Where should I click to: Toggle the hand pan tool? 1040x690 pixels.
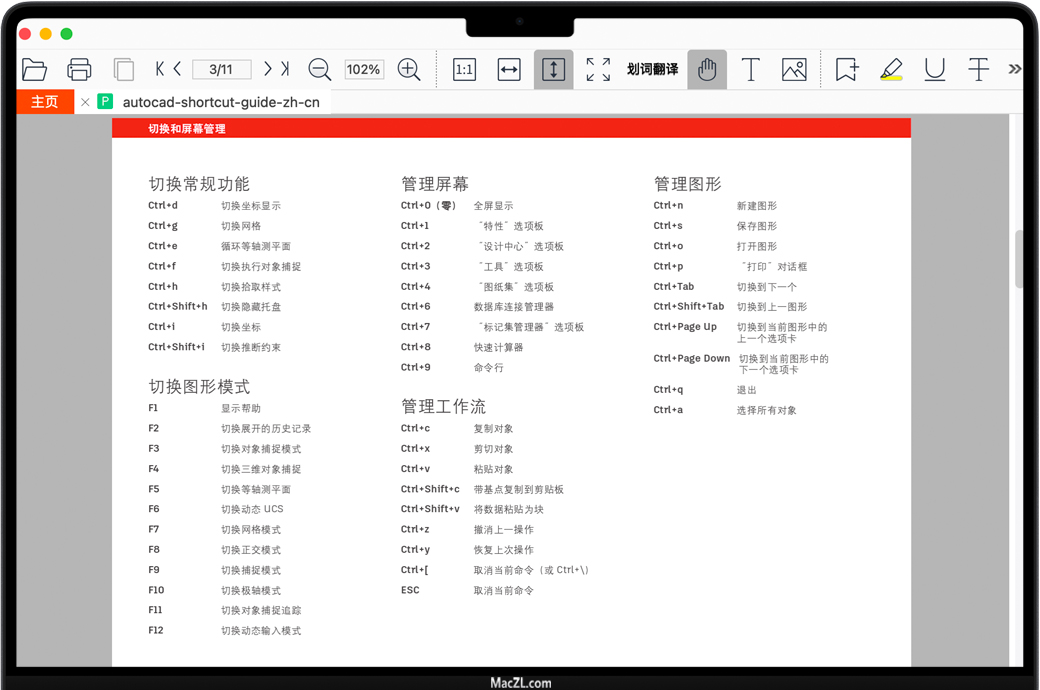707,69
